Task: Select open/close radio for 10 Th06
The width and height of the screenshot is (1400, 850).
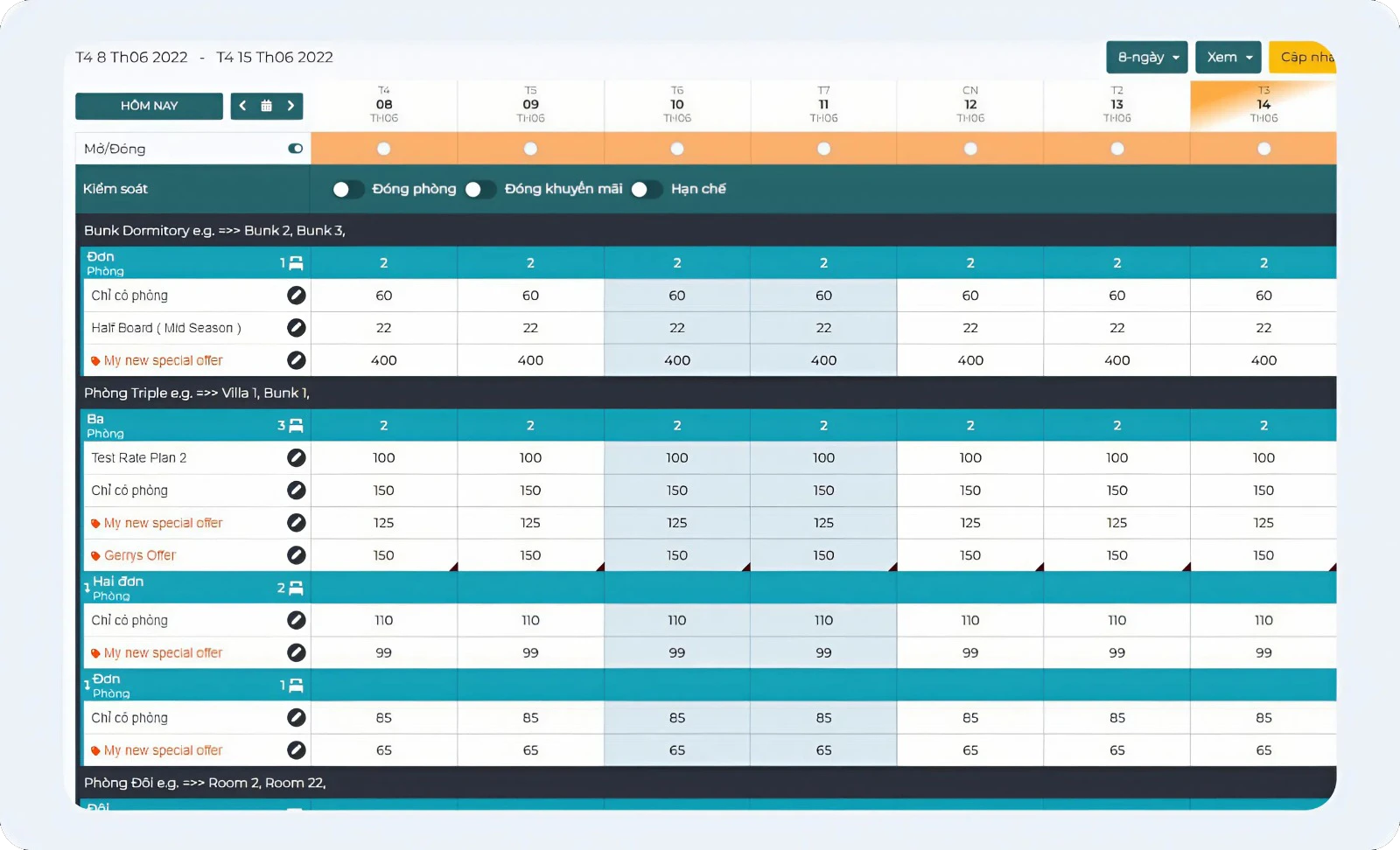Action: (x=676, y=149)
